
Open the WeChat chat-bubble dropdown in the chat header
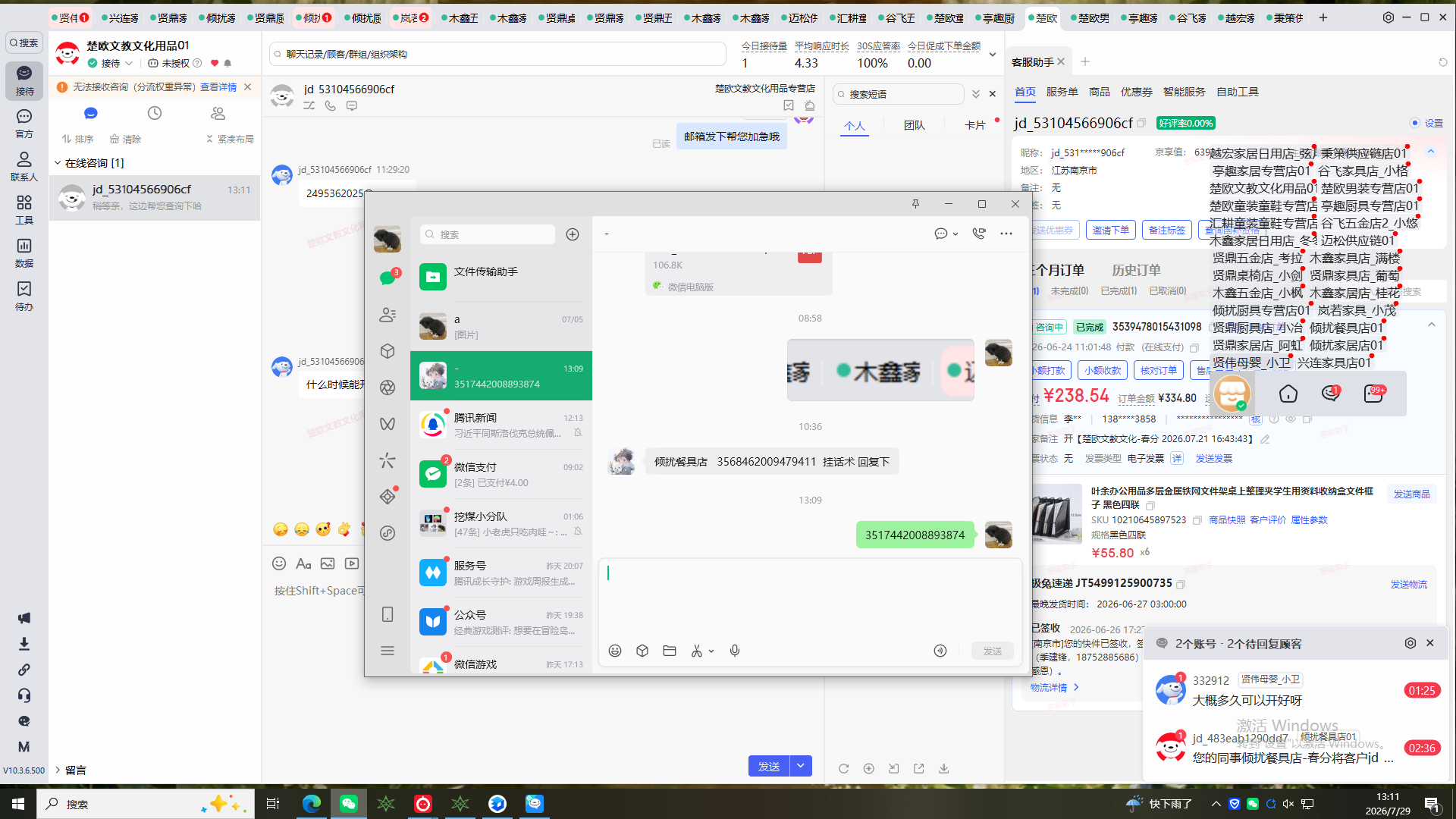click(946, 234)
